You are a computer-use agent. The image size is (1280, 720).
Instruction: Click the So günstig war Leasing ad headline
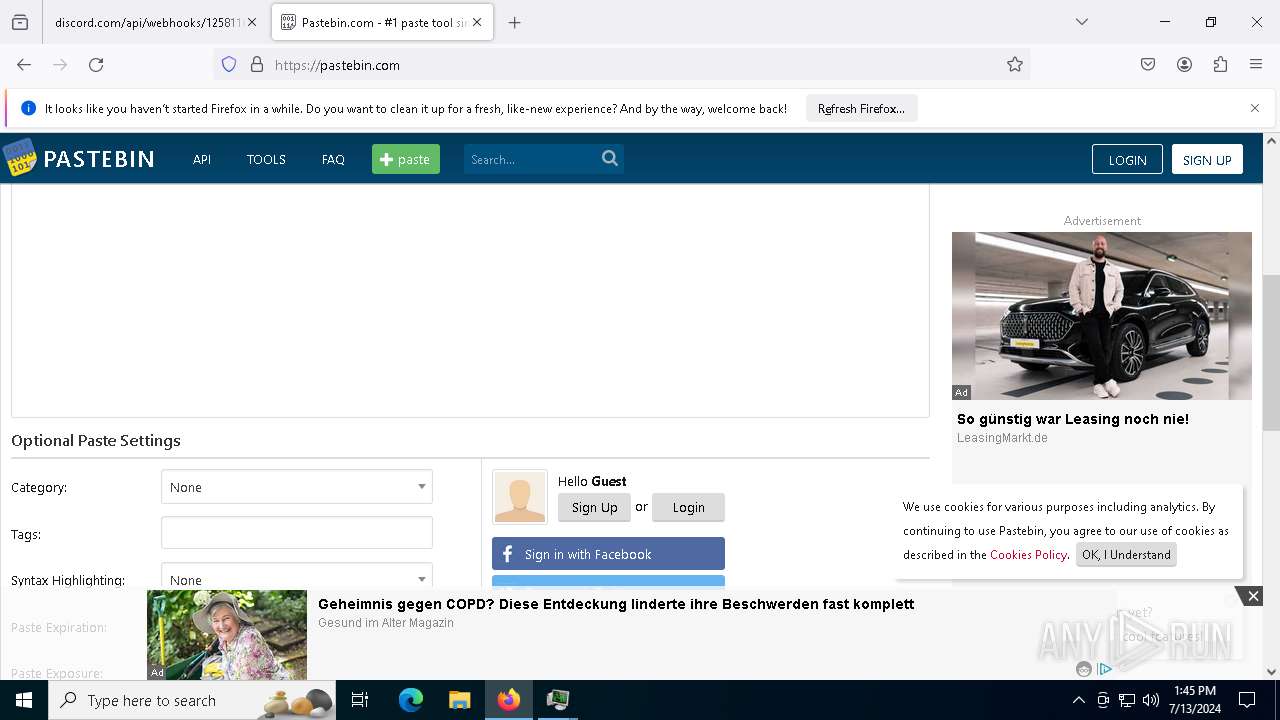[x=1073, y=419]
